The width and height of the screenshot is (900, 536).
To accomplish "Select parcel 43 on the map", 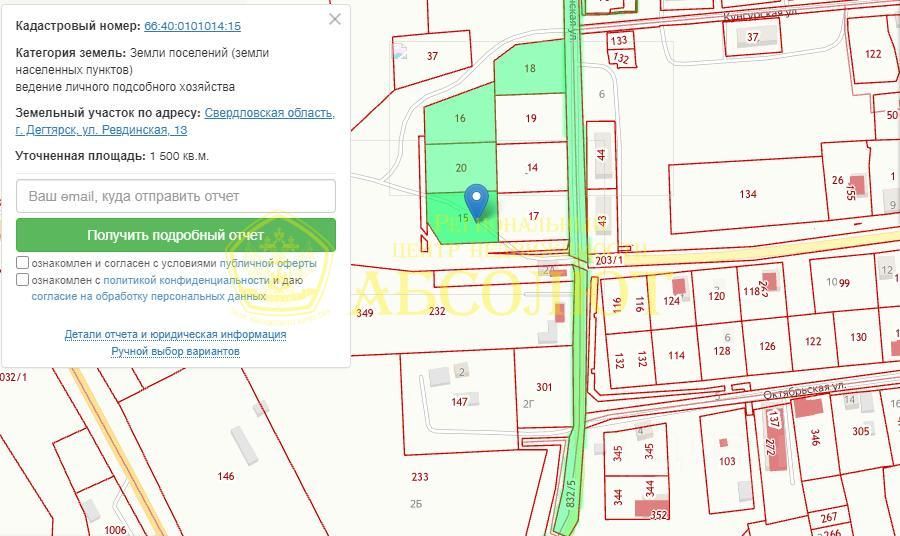I will 602,220.
